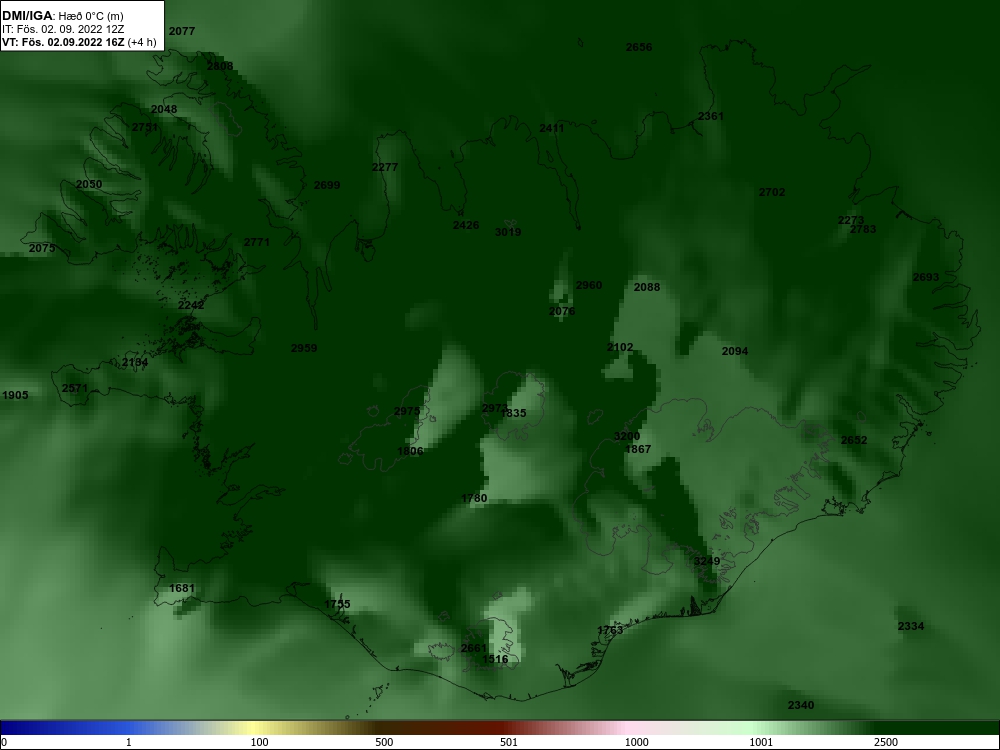Click the color scale label 501

click(509, 742)
